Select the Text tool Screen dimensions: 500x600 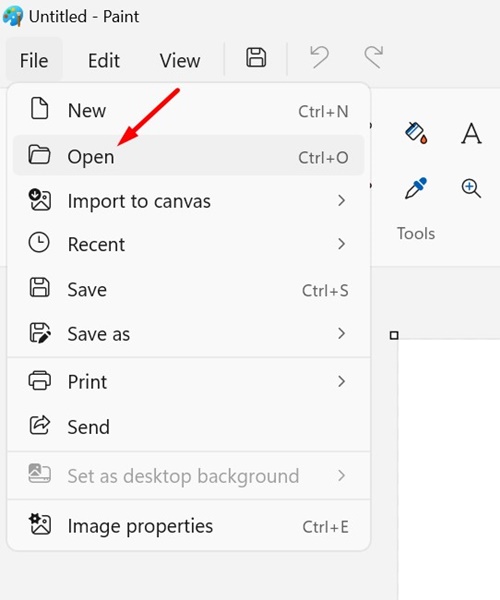click(471, 133)
